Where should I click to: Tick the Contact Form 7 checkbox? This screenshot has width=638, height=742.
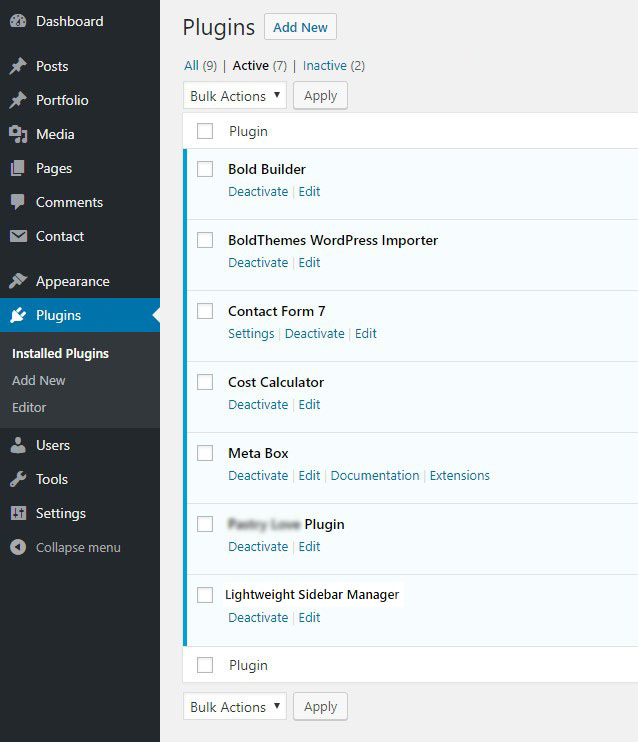click(205, 311)
